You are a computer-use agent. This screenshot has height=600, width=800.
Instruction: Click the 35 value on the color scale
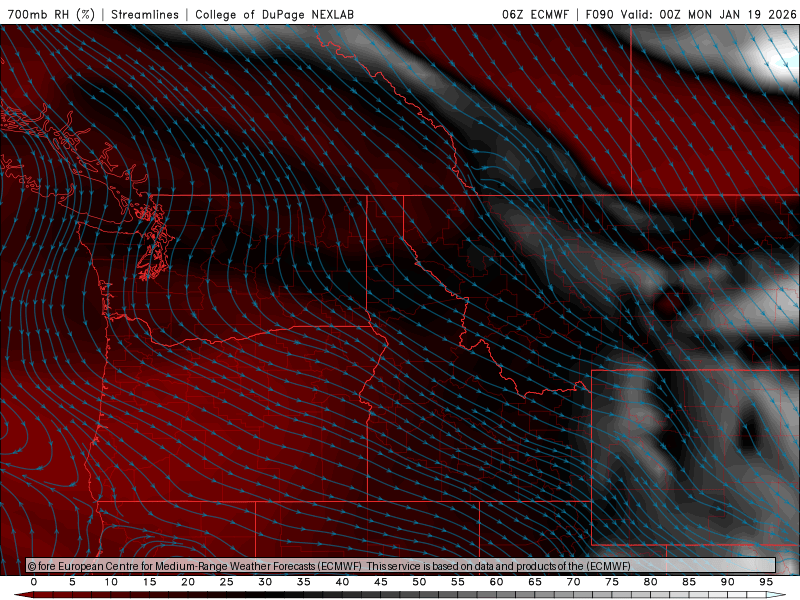(304, 582)
